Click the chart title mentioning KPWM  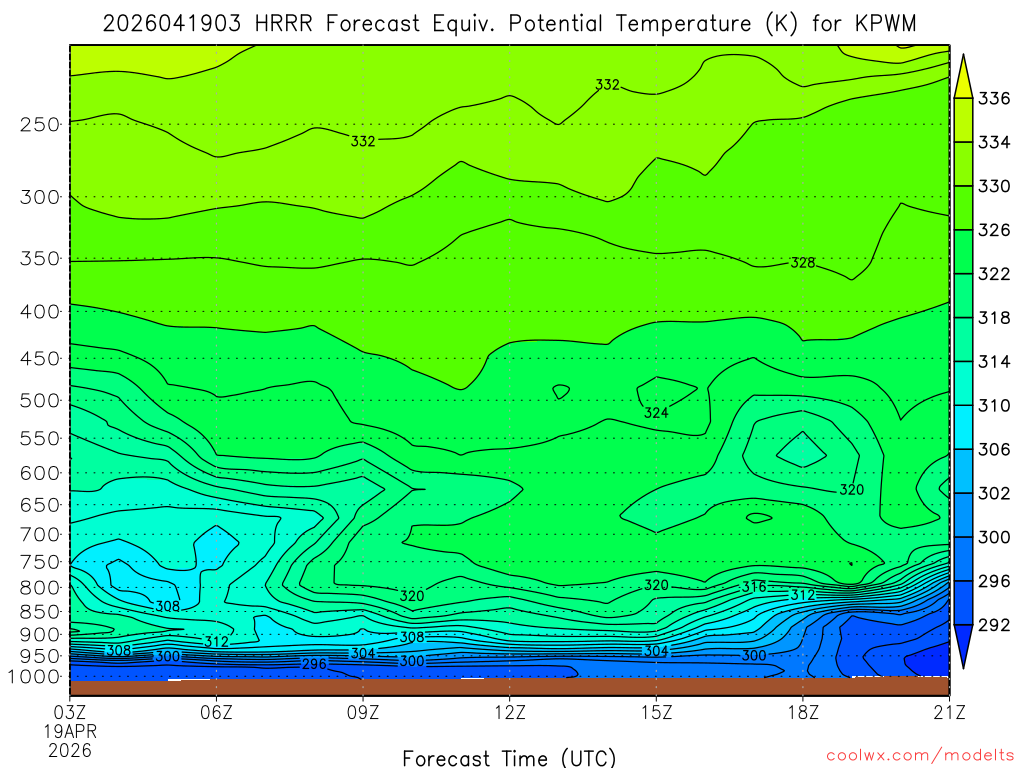click(x=509, y=24)
